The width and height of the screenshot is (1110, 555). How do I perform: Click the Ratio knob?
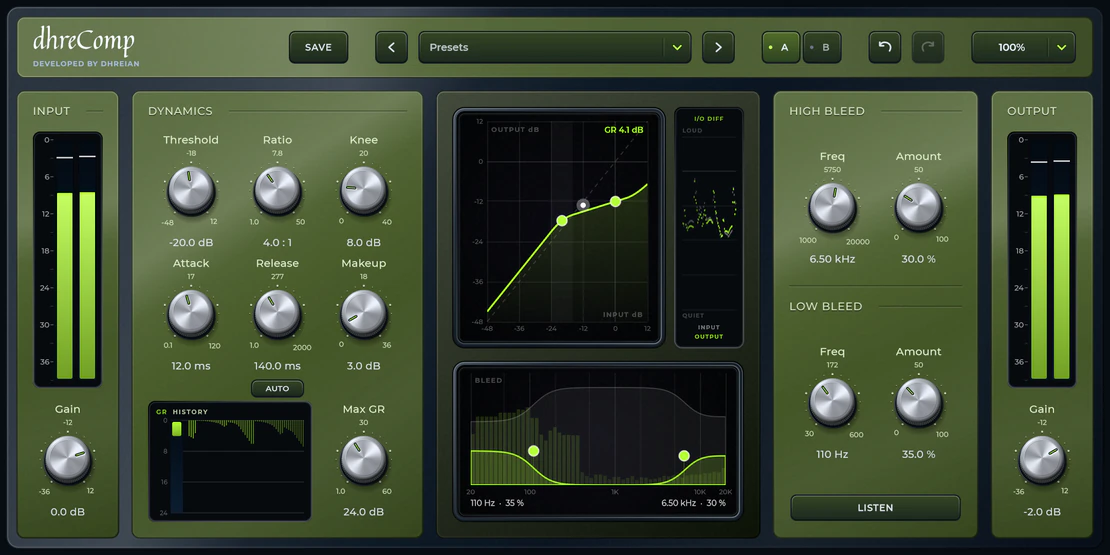(x=277, y=190)
